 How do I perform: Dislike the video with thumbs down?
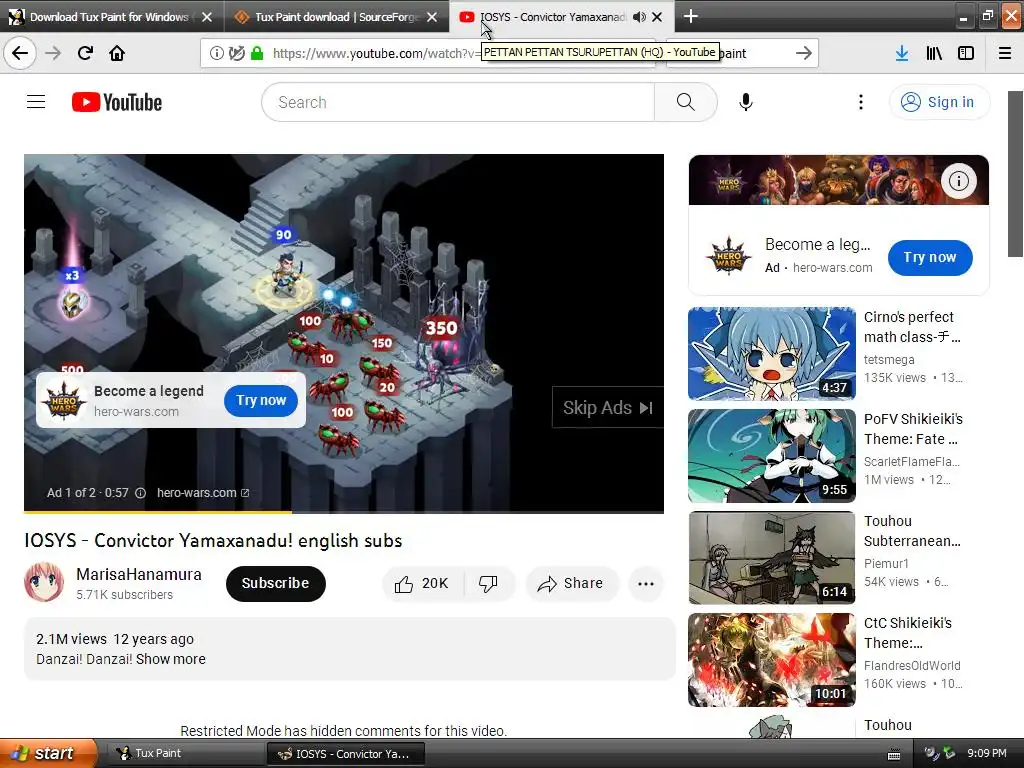coord(488,583)
